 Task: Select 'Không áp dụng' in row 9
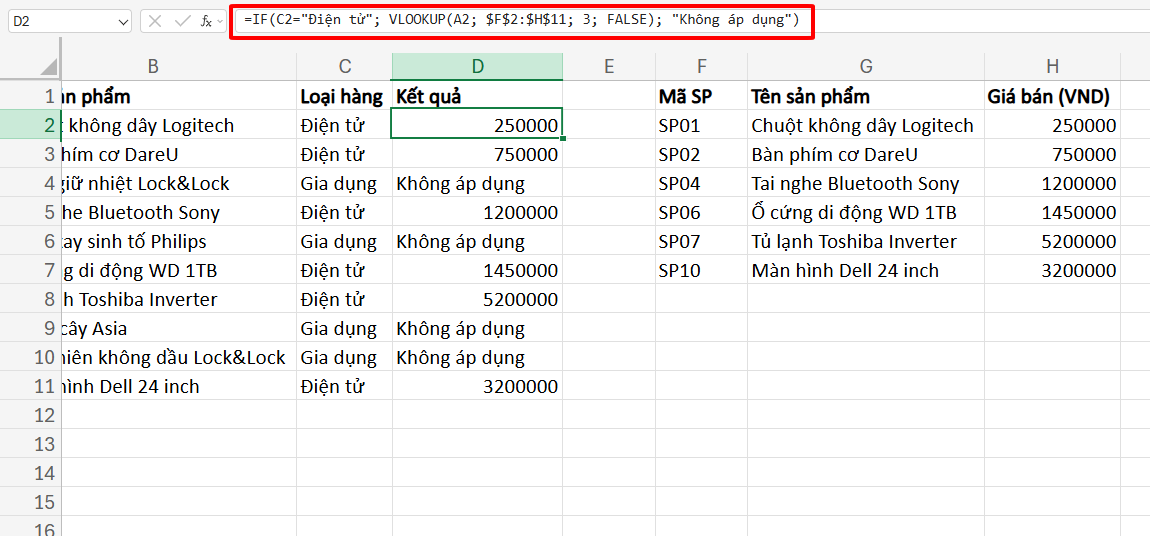pos(477,328)
